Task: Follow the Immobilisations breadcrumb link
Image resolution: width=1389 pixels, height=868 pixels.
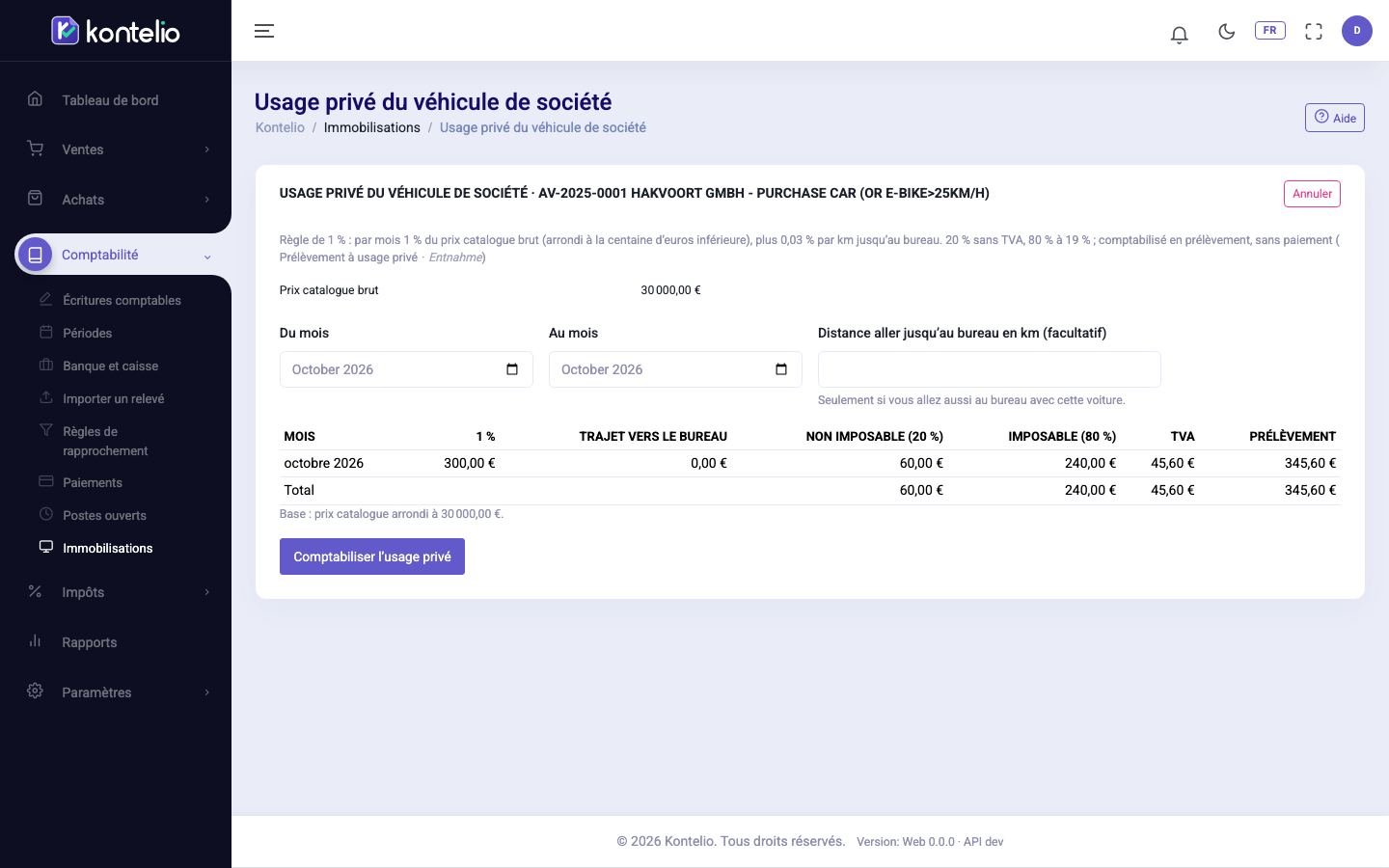Action: [x=372, y=127]
